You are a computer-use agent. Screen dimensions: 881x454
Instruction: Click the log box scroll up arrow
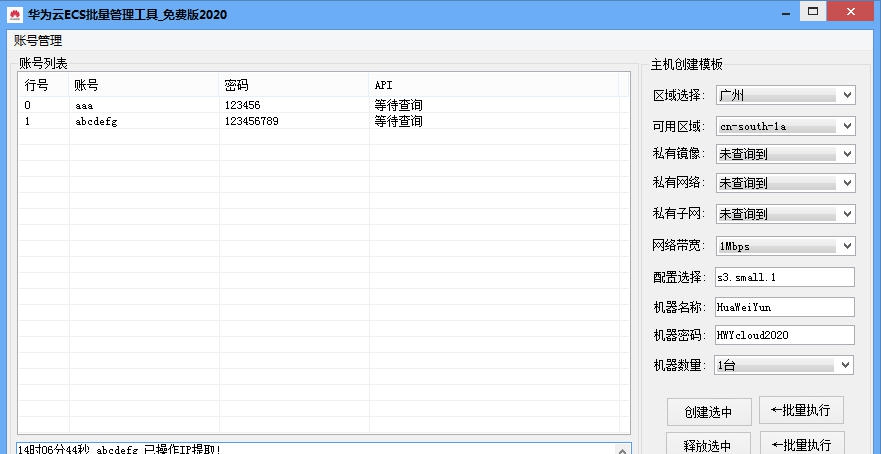tap(622, 450)
